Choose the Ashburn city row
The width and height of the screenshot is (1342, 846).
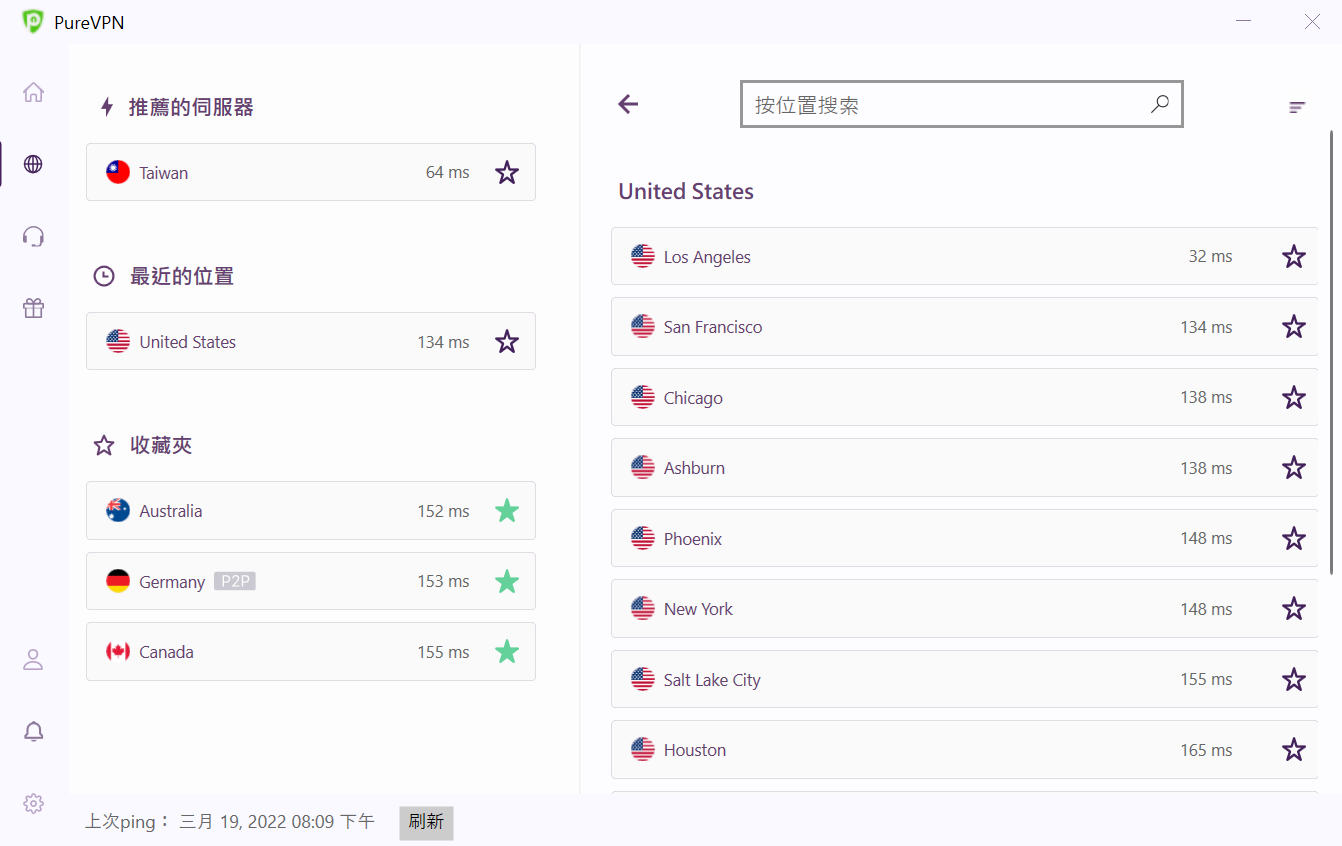(964, 468)
